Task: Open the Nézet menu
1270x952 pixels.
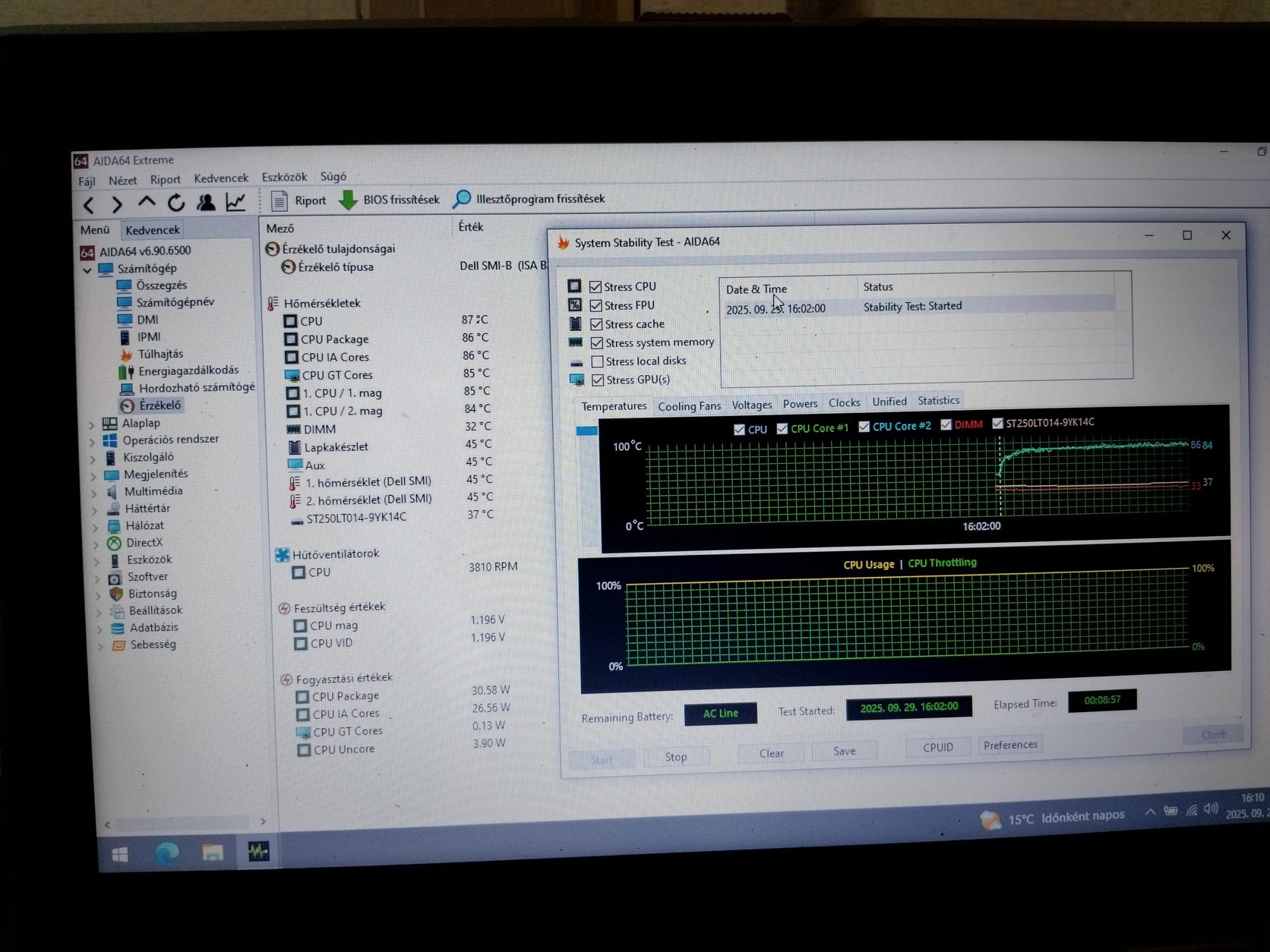Action: 123,181
